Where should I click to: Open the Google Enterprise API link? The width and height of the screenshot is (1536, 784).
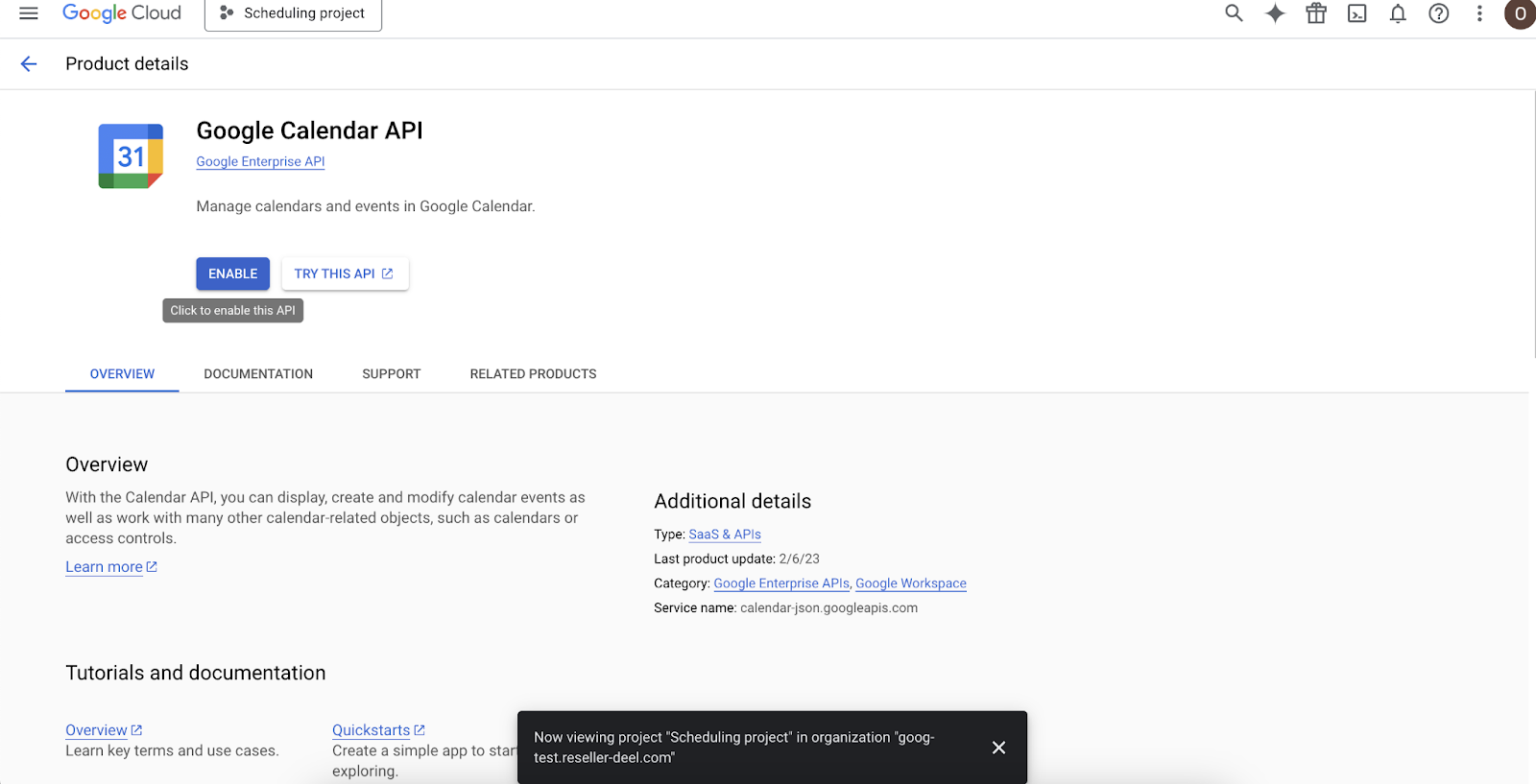coord(260,162)
